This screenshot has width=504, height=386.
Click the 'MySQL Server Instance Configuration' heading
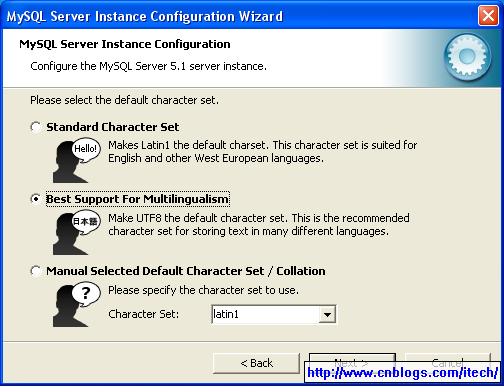click(125, 44)
